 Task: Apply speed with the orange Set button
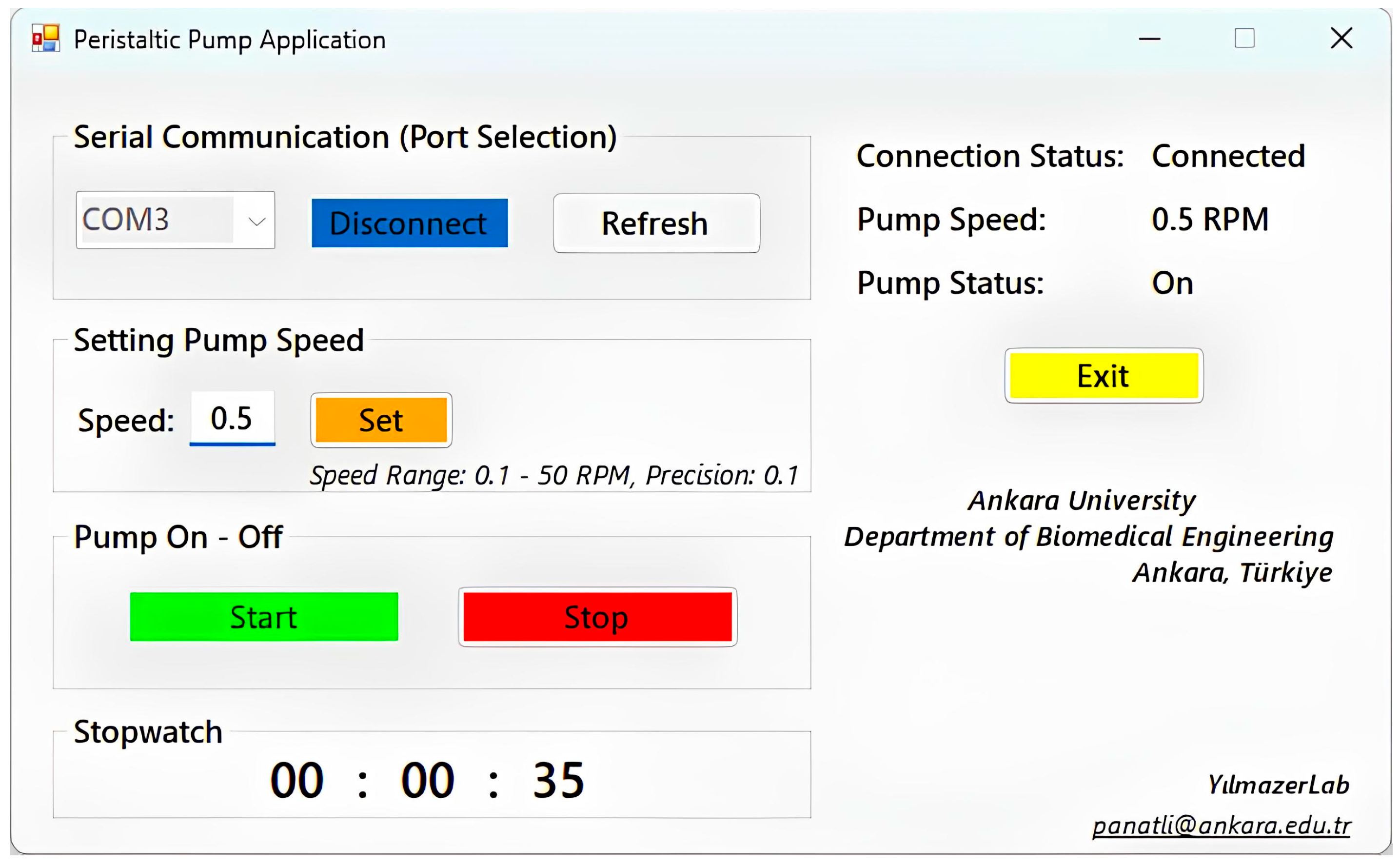(x=381, y=420)
